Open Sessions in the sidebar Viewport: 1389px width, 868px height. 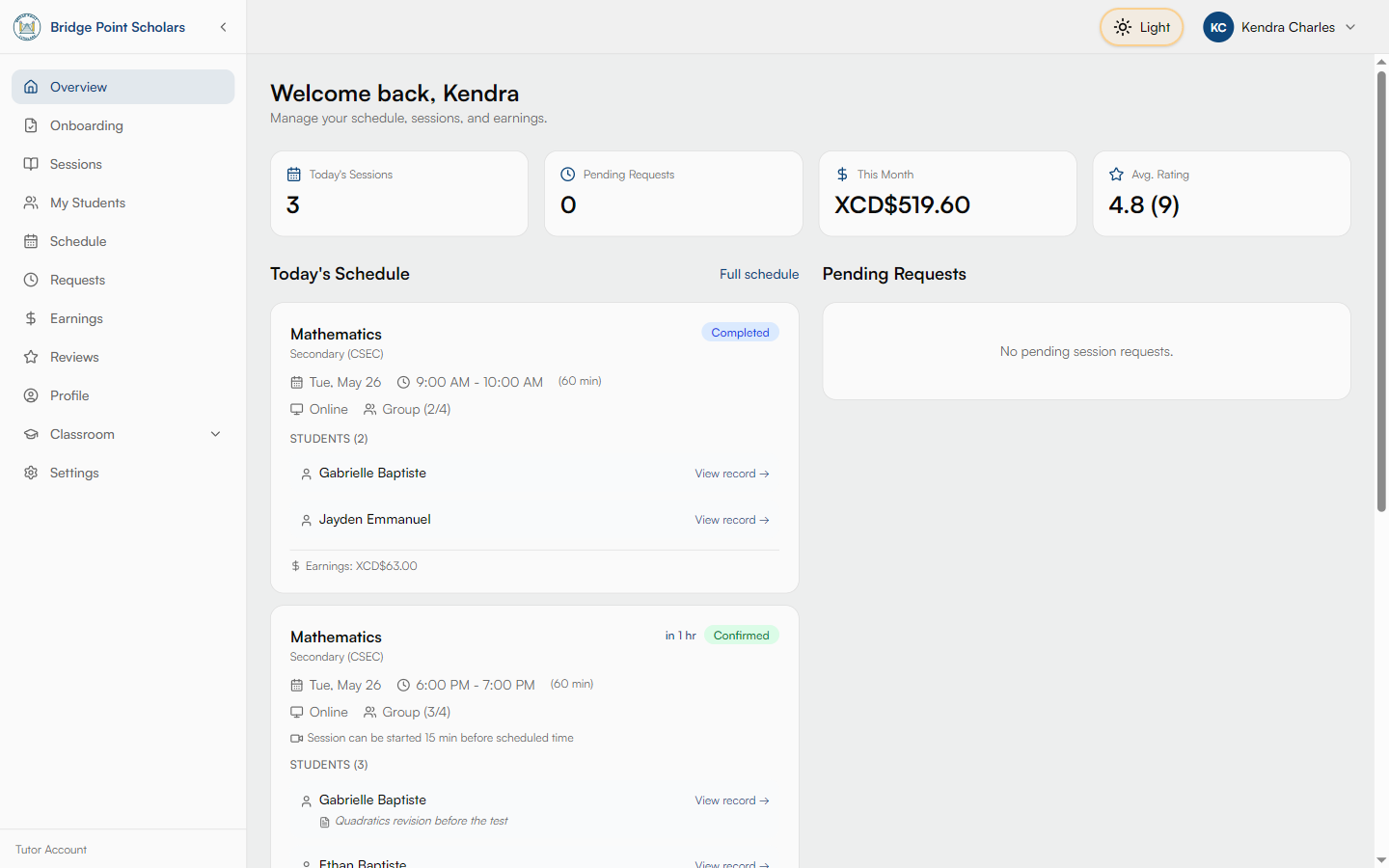tap(123, 164)
